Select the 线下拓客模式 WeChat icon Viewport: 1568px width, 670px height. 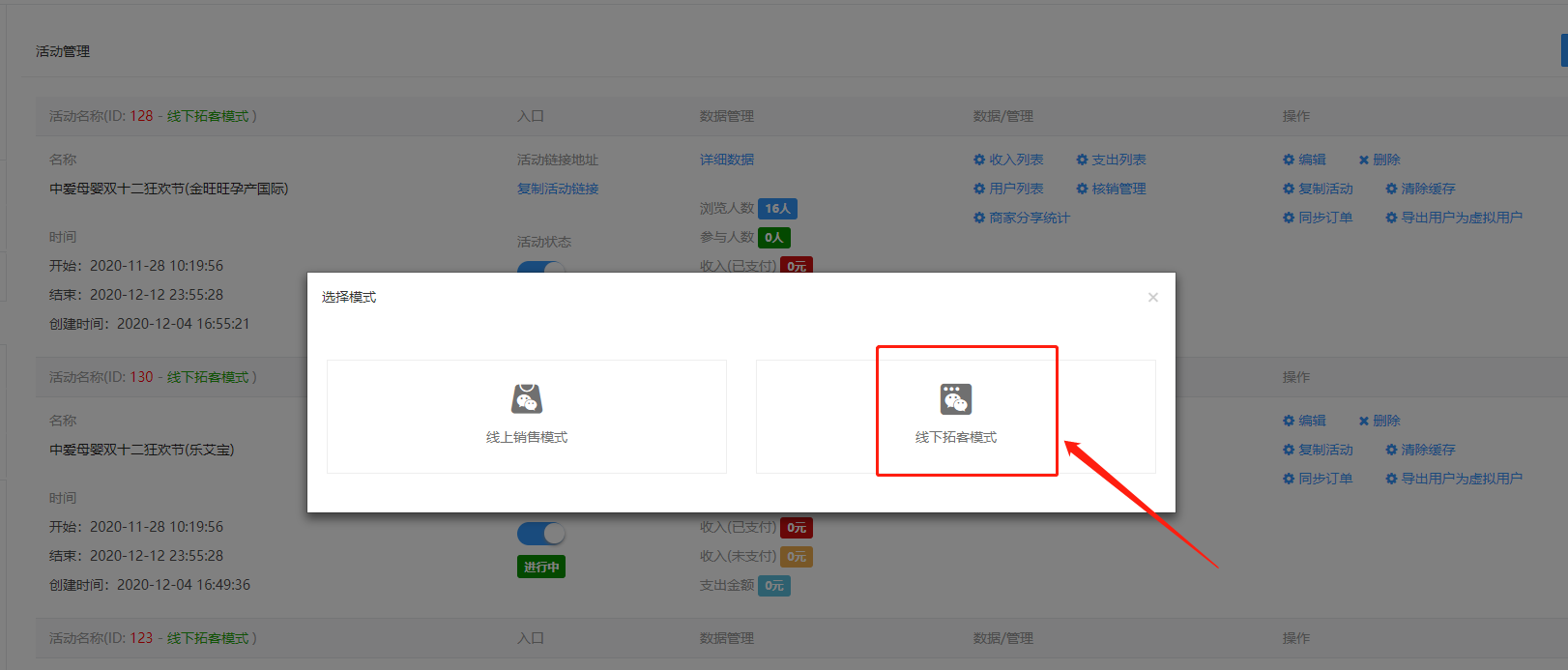[956, 398]
